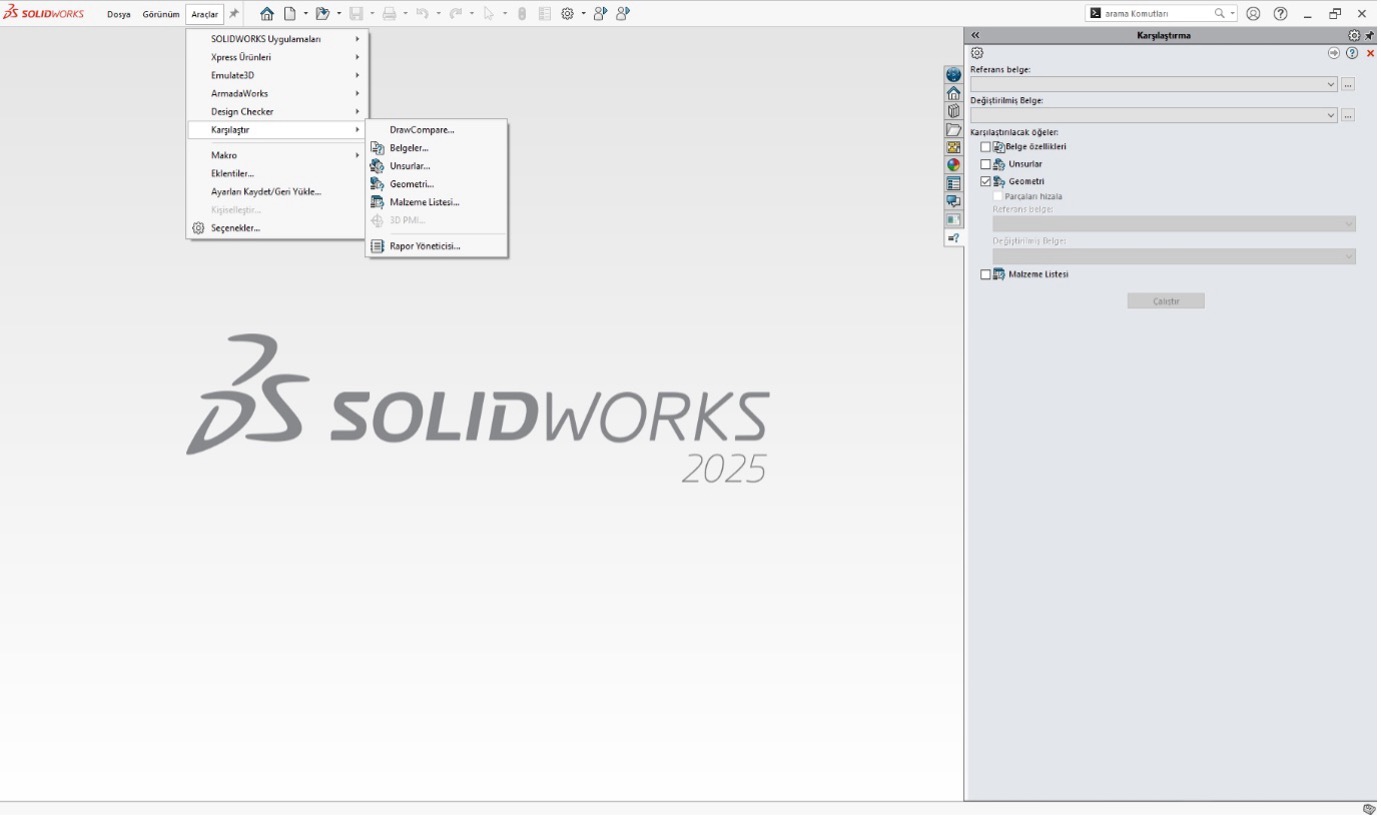Open the Appearances and Scenes panel
The width and height of the screenshot is (1381, 818).
[x=954, y=165]
